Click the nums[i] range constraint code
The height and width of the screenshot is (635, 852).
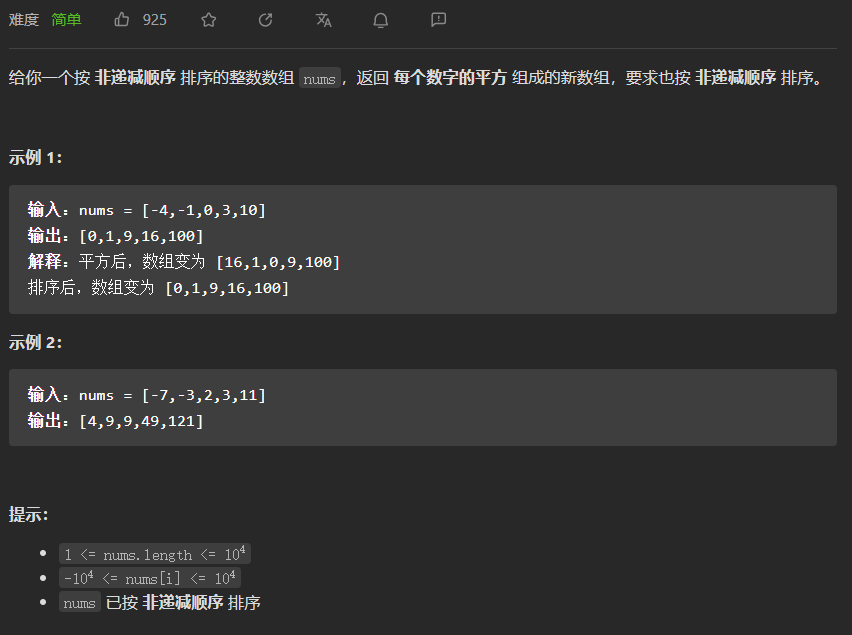[x=150, y=578]
